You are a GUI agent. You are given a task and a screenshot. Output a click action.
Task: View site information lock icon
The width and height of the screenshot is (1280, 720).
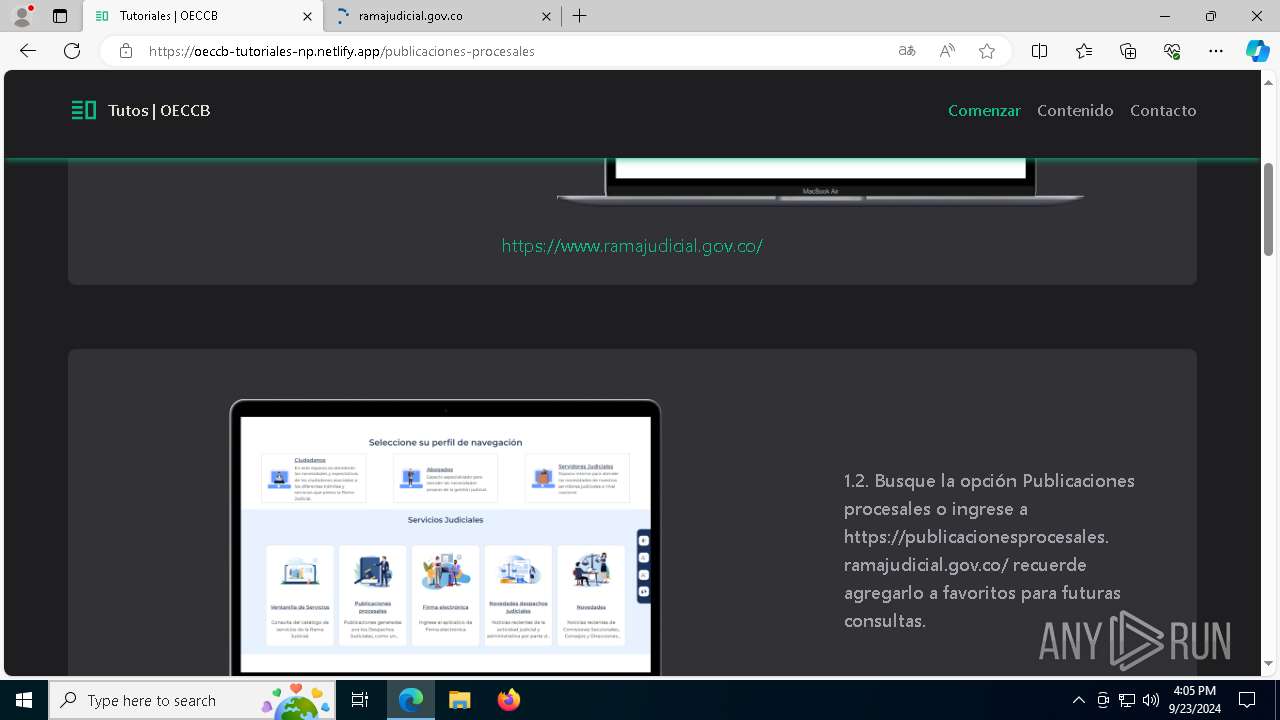(x=126, y=51)
